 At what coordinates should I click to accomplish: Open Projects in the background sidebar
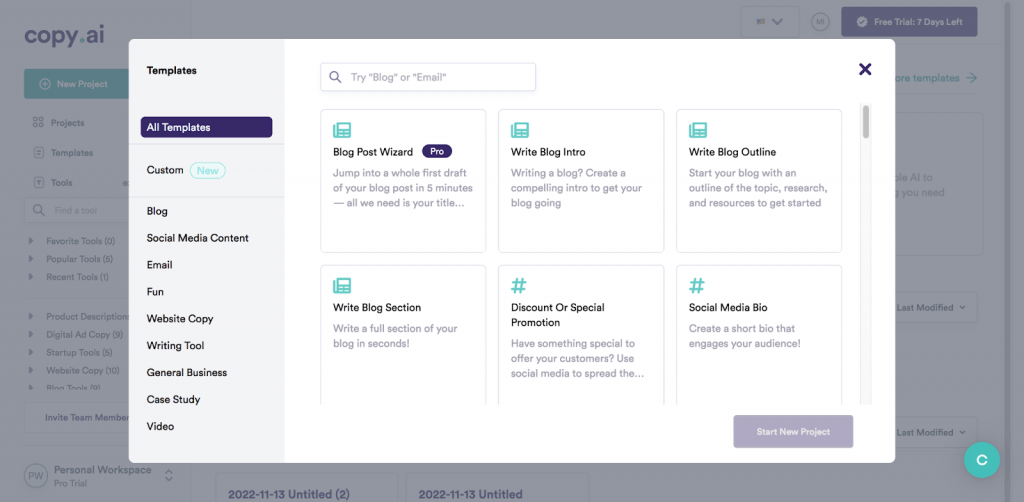67,123
